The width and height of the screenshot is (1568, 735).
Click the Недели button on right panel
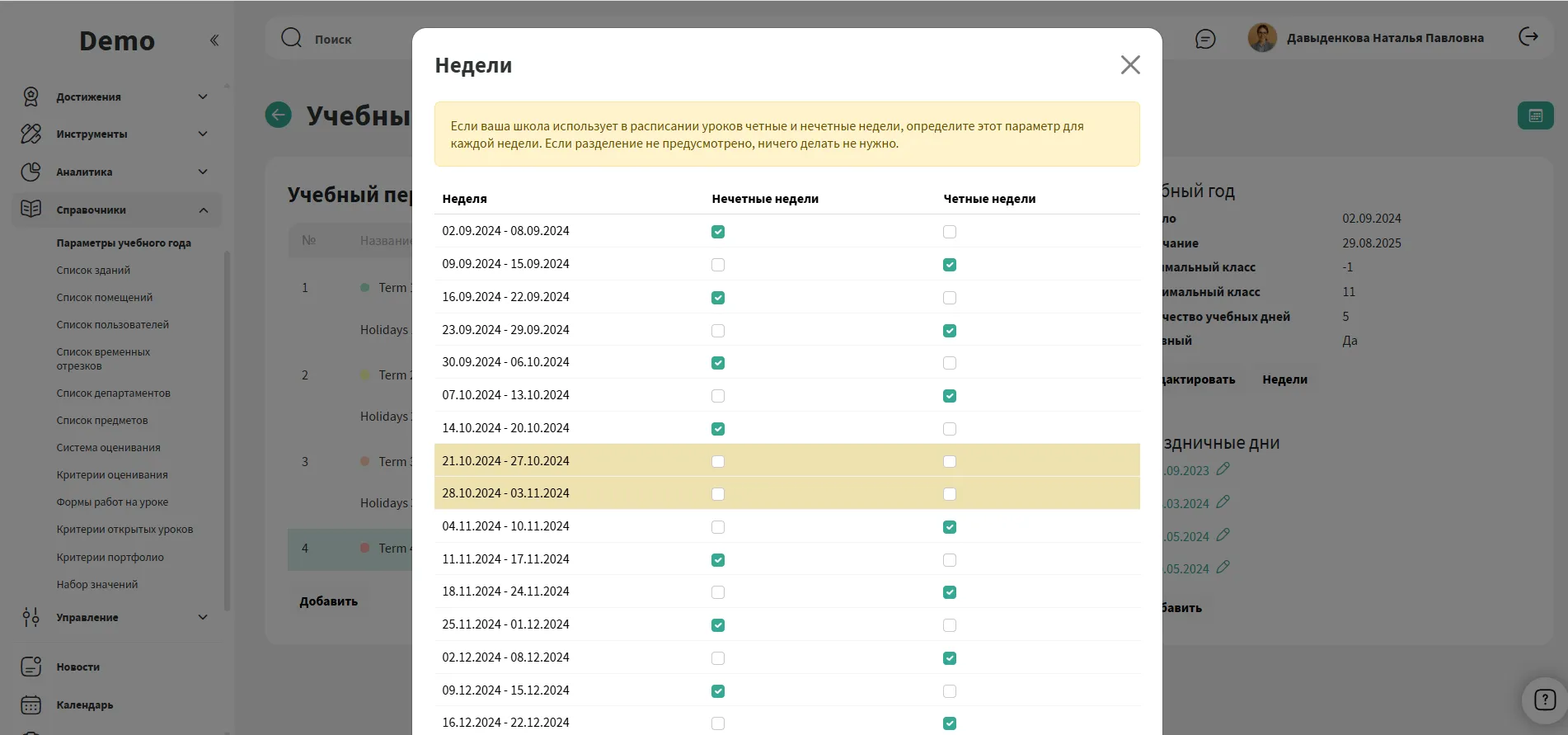[1284, 379]
